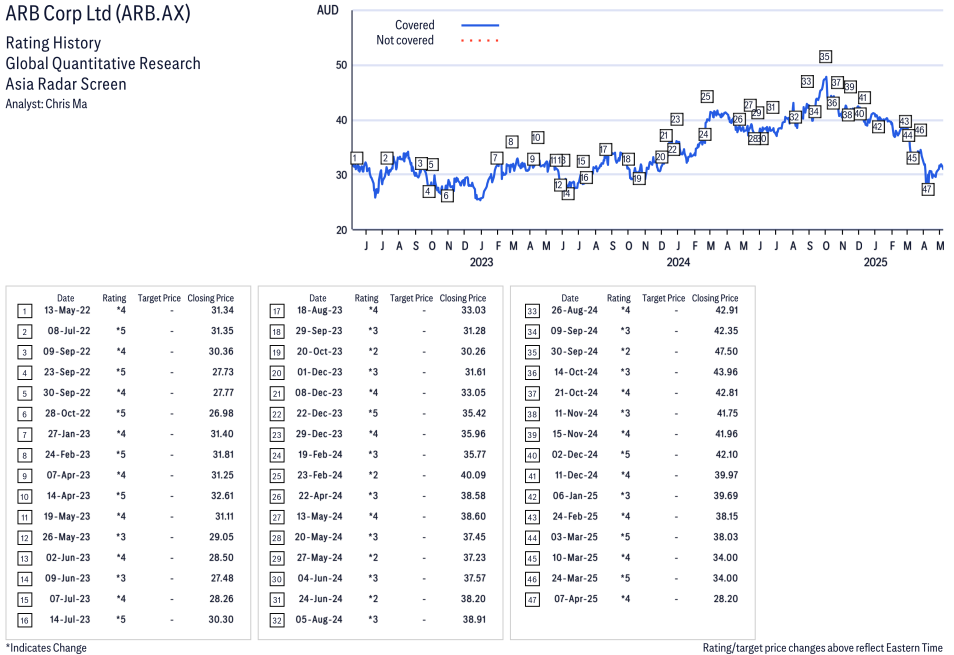Viewport: 954px width, 655px height.
Task: Click table index box 33 beside 26-Aug-24
Action: click(532, 311)
